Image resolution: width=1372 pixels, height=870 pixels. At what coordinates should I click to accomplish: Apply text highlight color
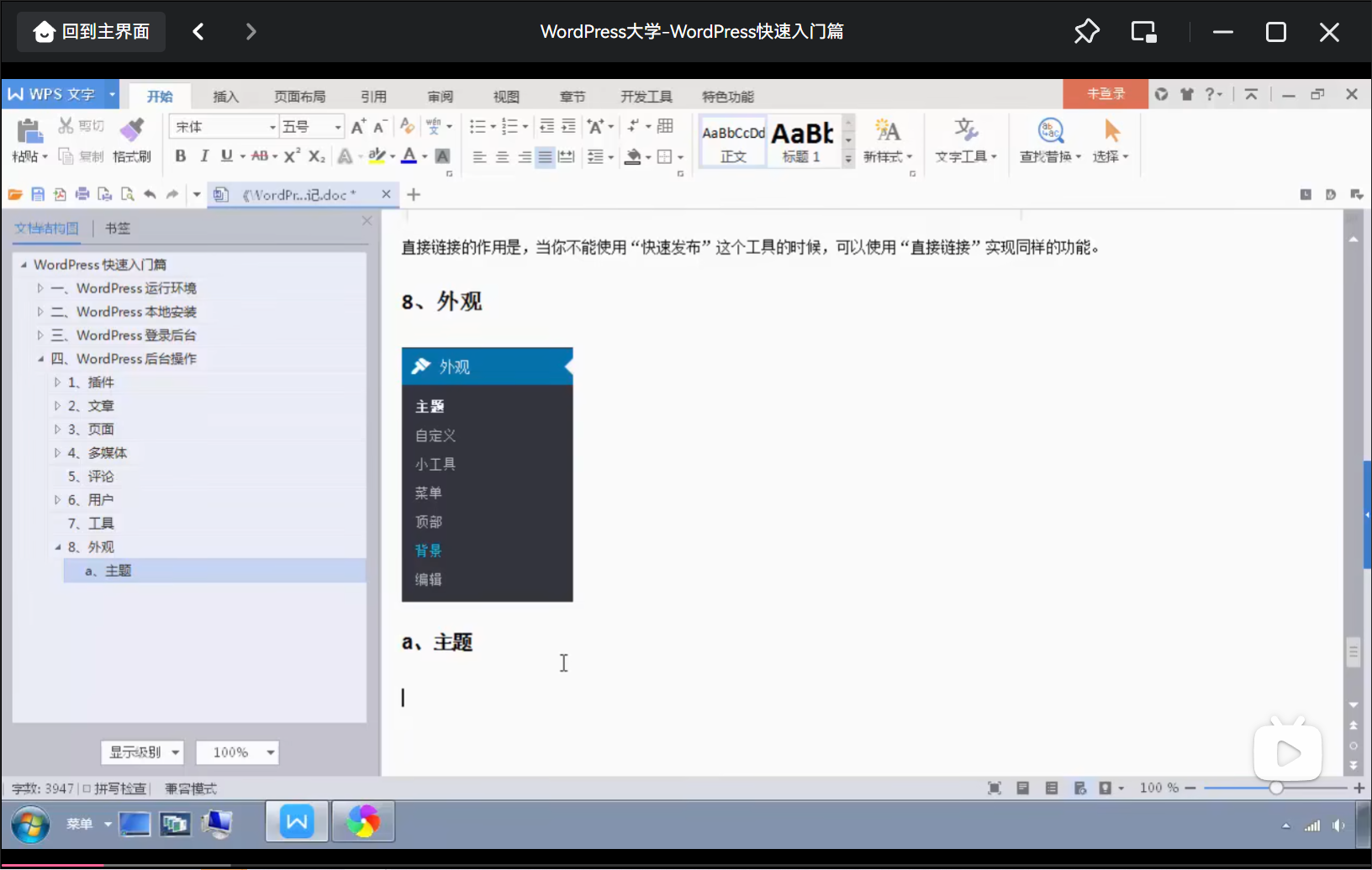click(x=377, y=156)
